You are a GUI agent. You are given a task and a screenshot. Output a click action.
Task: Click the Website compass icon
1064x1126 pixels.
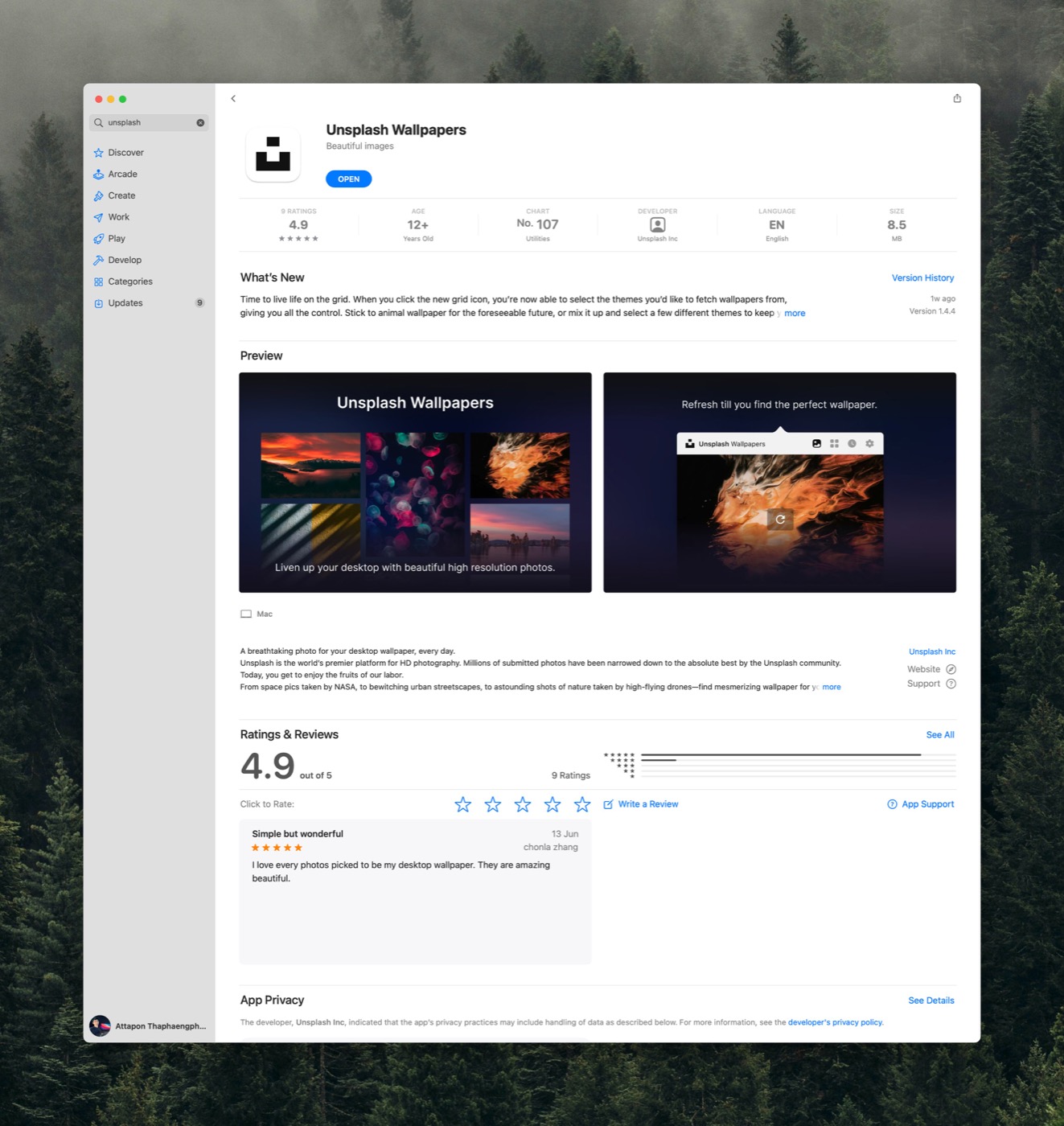pos(951,669)
